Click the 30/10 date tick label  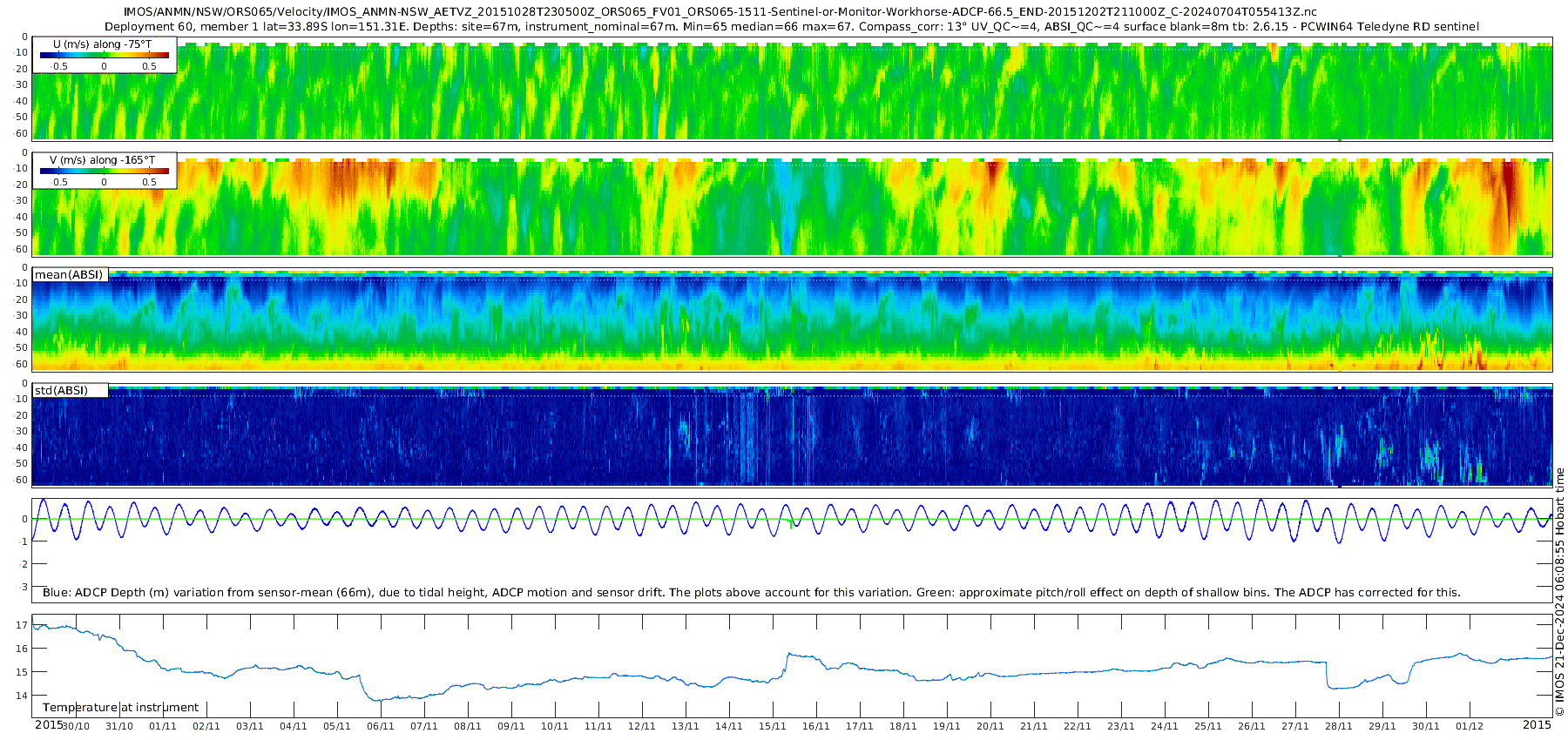(x=76, y=726)
